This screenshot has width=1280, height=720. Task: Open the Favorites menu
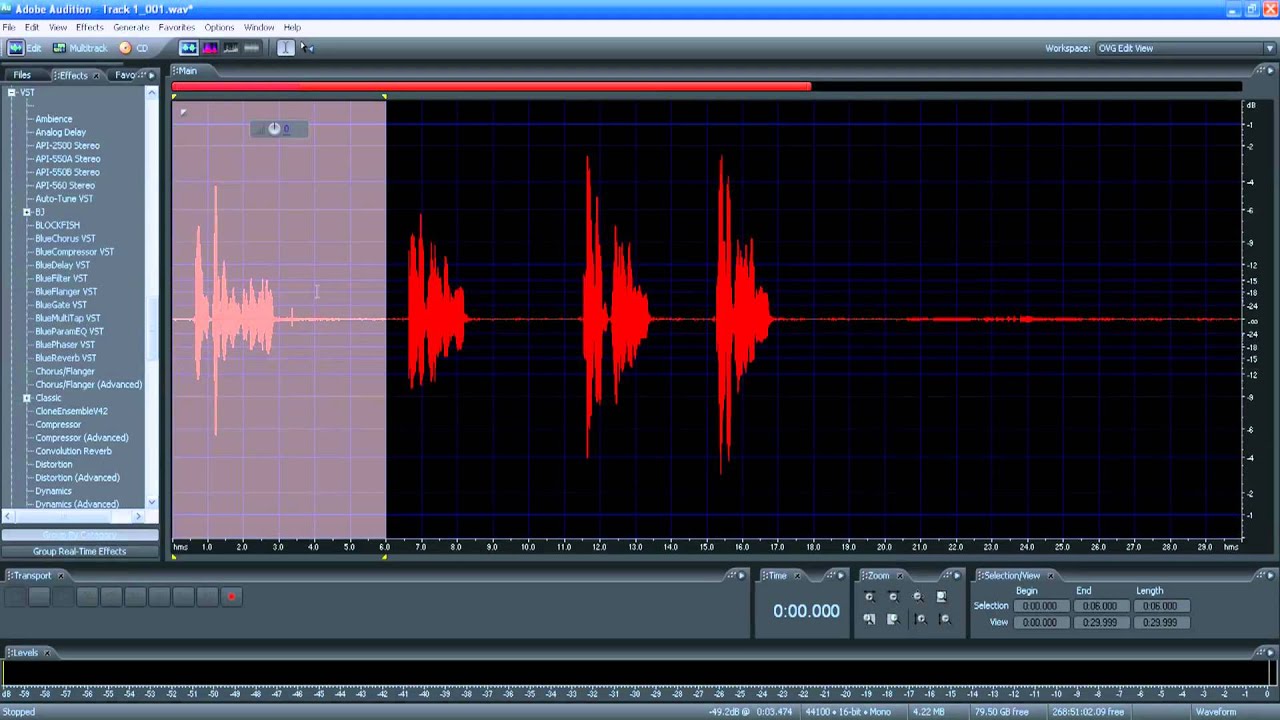(x=177, y=27)
